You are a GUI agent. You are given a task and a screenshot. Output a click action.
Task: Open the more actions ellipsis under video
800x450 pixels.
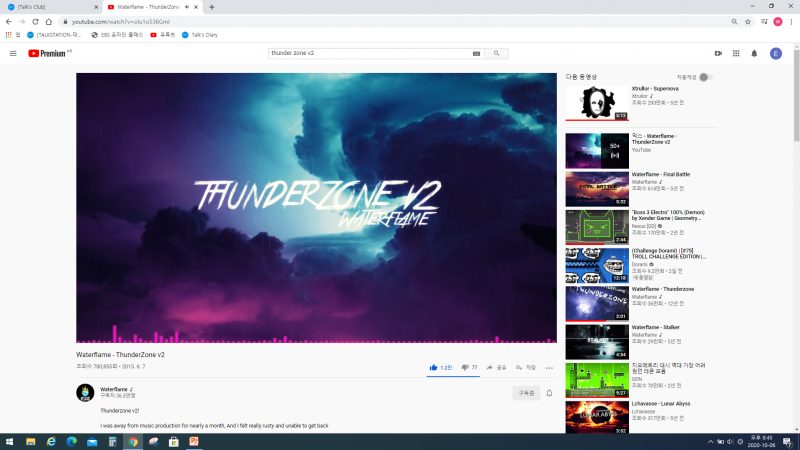tap(549, 367)
